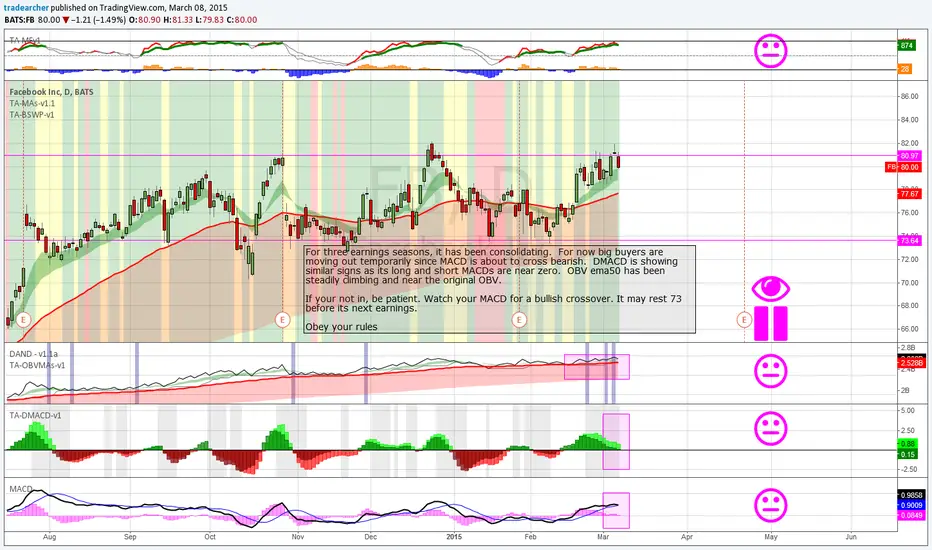Image resolution: width=932 pixels, height=550 pixels.
Task: Select the magenta highlight box in the OBV panel
Action: pyautogui.click(x=596, y=367)
